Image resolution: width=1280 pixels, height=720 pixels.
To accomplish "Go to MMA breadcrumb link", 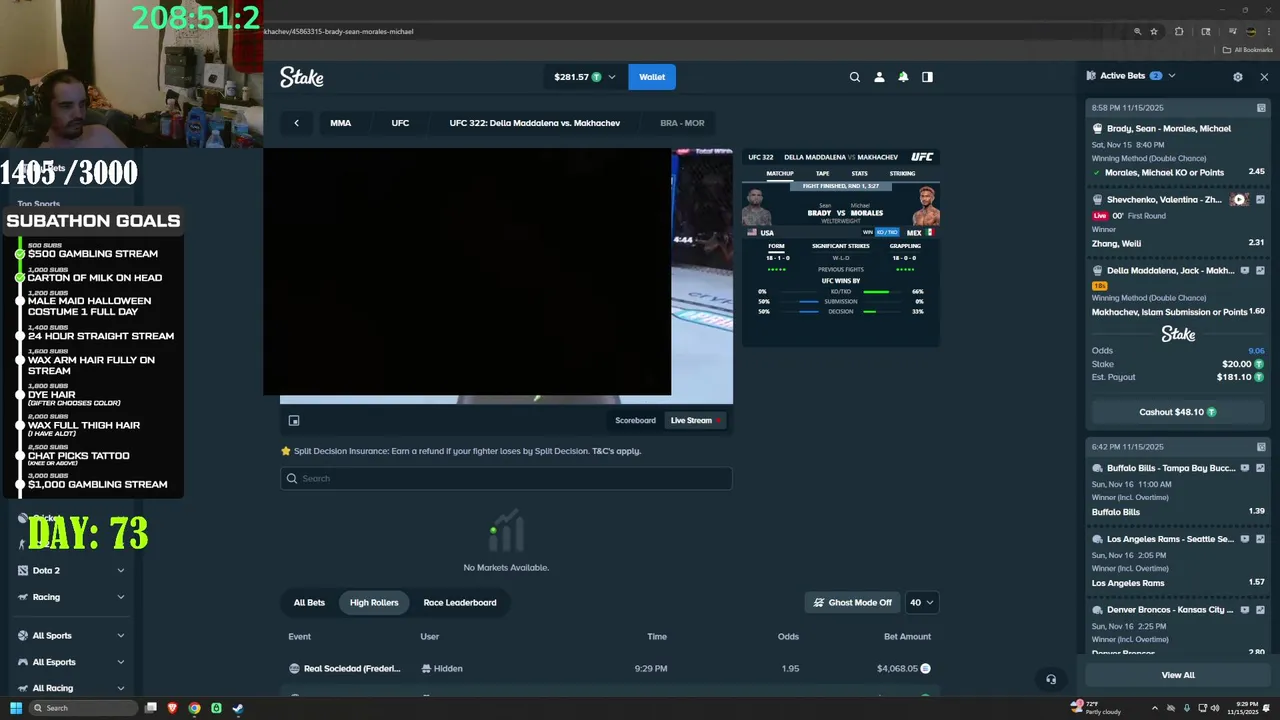I will pos(341,123).
